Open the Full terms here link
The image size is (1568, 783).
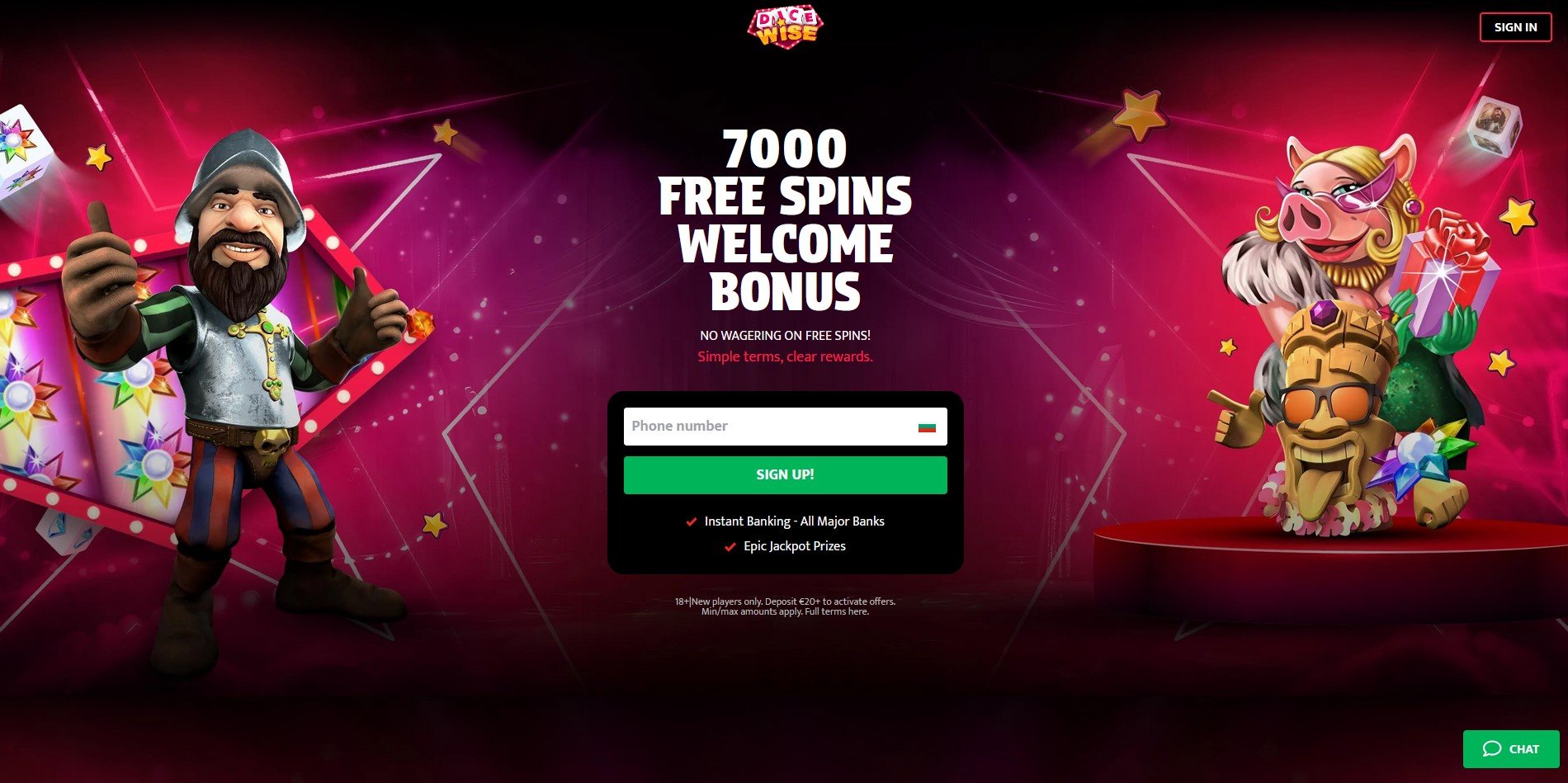point(837,612)
